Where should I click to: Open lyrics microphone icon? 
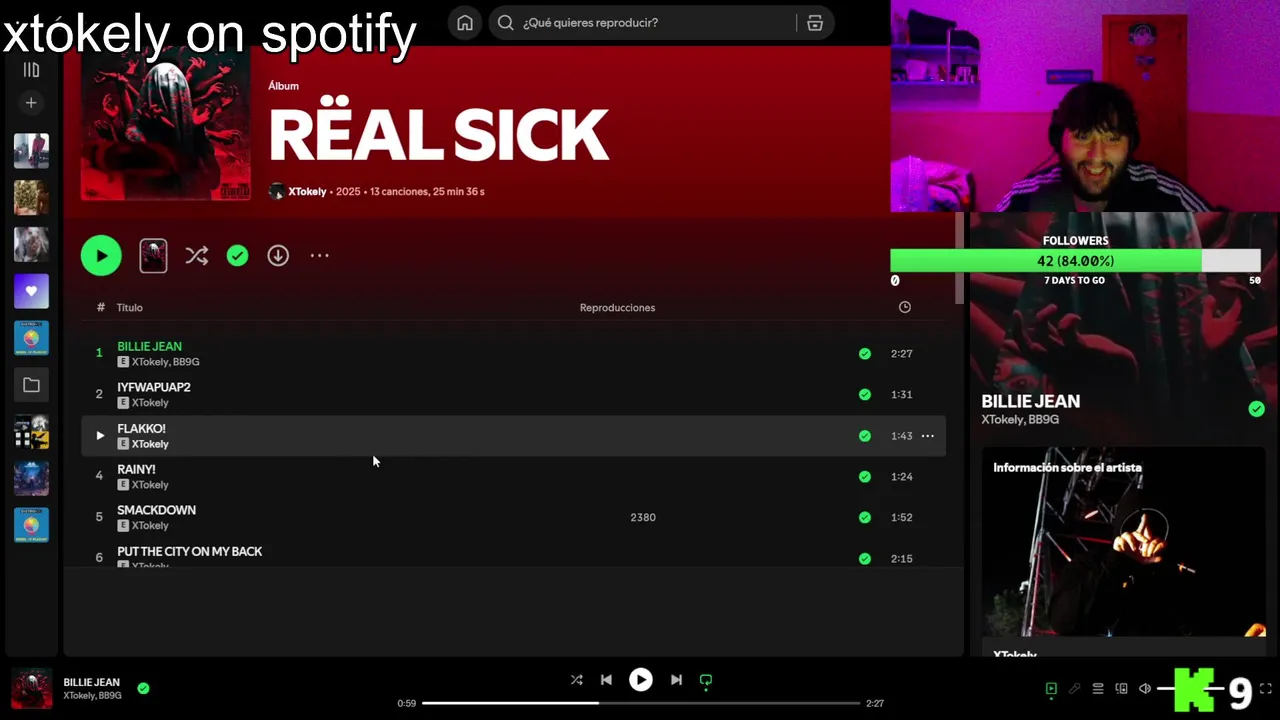1074,688
